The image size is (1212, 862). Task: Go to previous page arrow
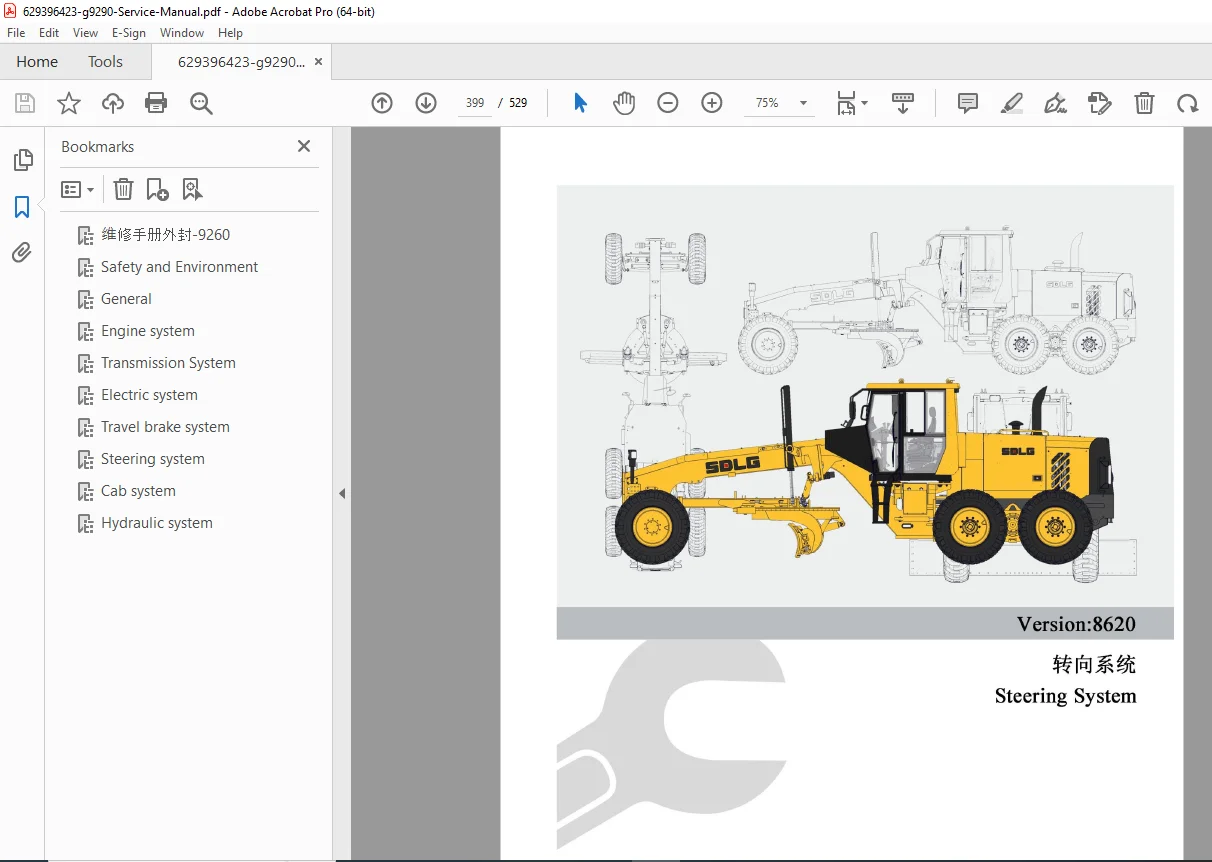coord(382,103)
